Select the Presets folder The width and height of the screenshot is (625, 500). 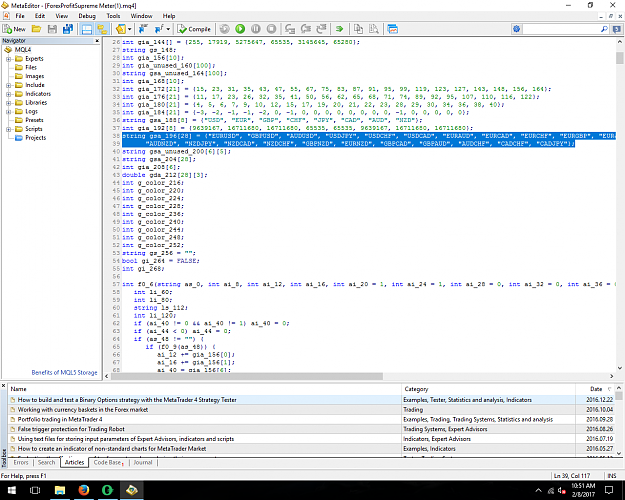[x=34, y=120]
